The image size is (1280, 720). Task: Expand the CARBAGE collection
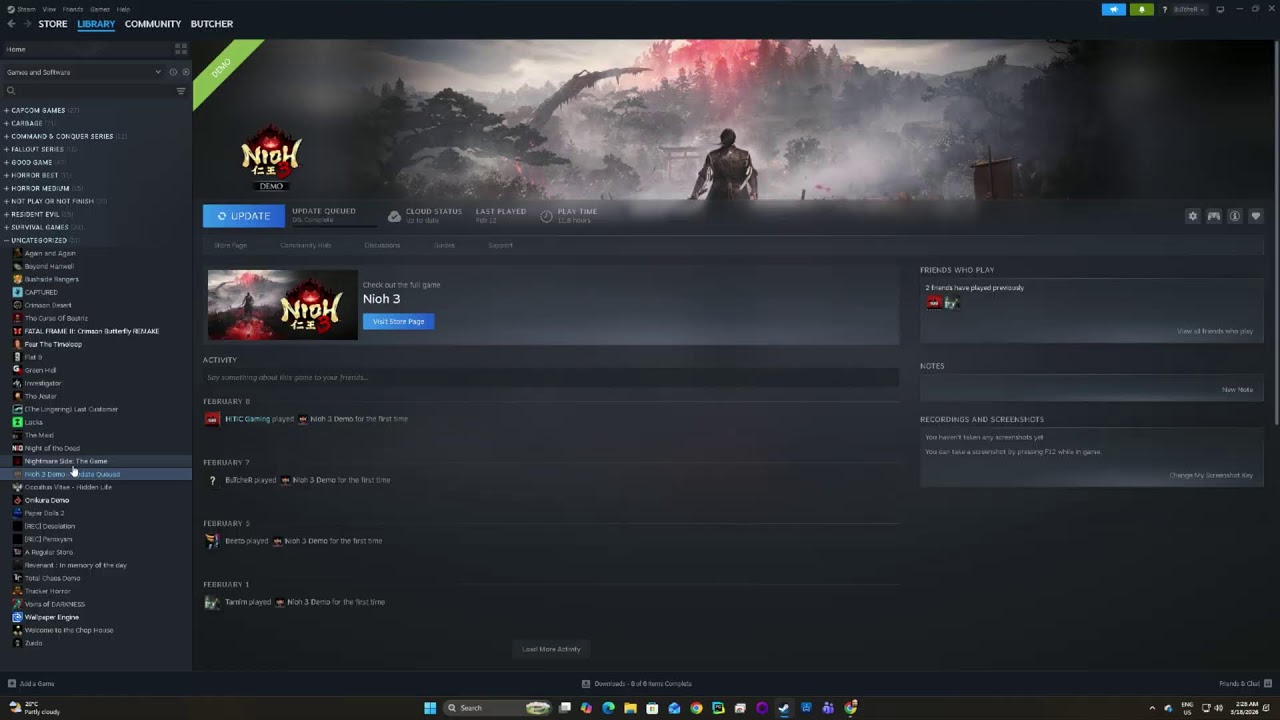pyautogui.click(x=7, y=123)
